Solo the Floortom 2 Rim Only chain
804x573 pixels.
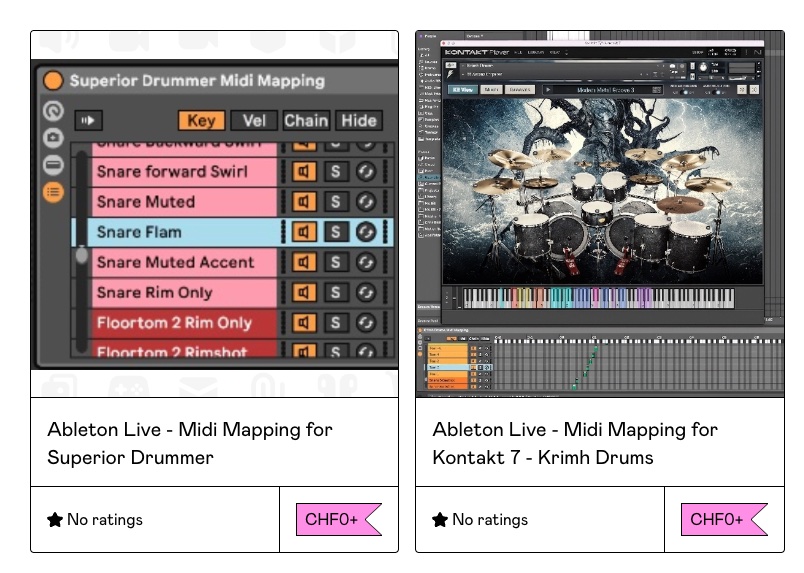pos(335,323)
